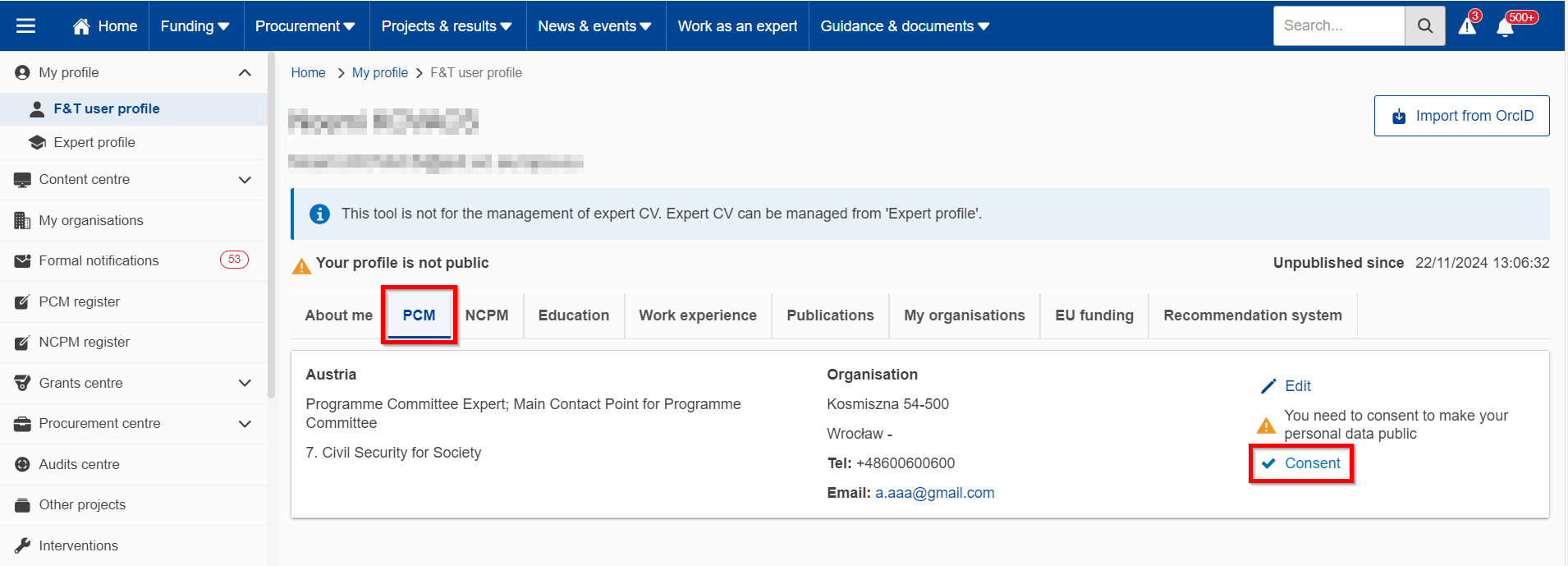Click the Home breadcrumb link
Image resolution: width=1568 pixels, height=566 pixels.
tap(308, 72)
